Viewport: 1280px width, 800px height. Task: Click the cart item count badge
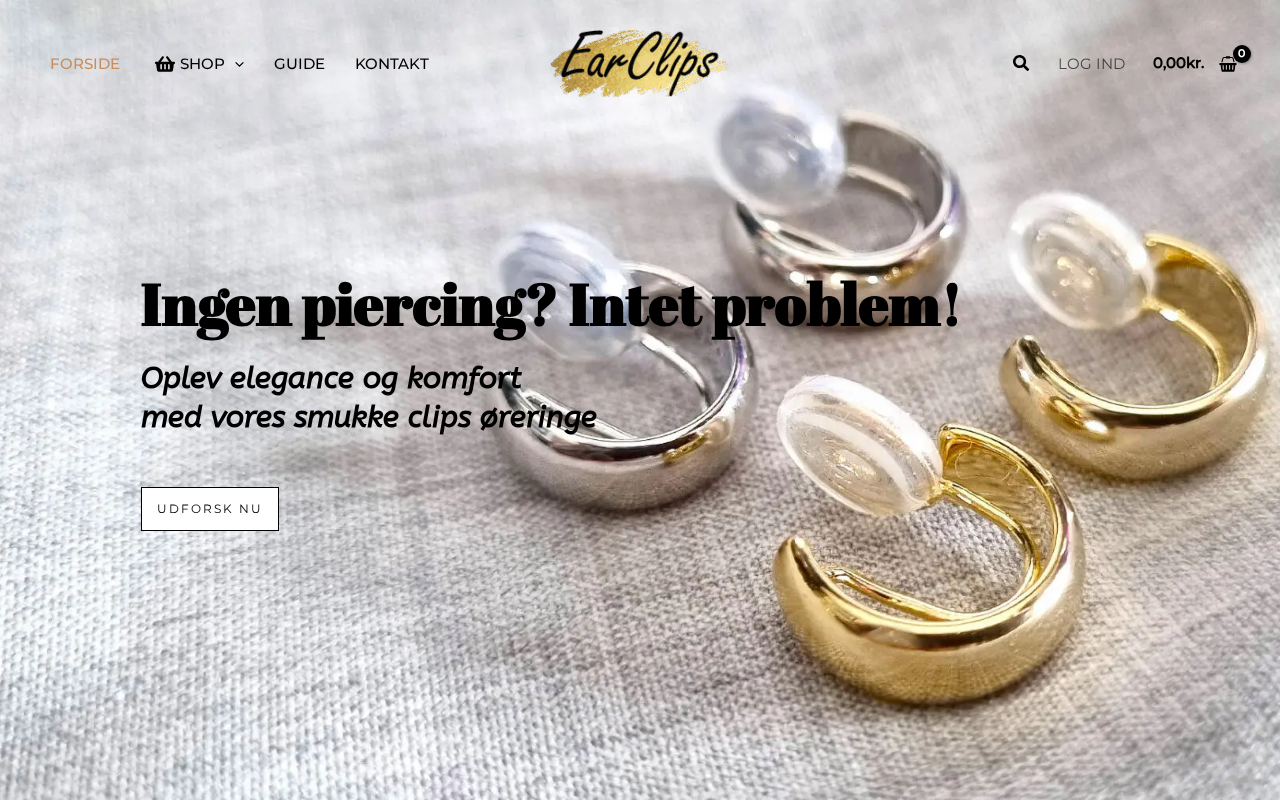(x=1242, y=54)
